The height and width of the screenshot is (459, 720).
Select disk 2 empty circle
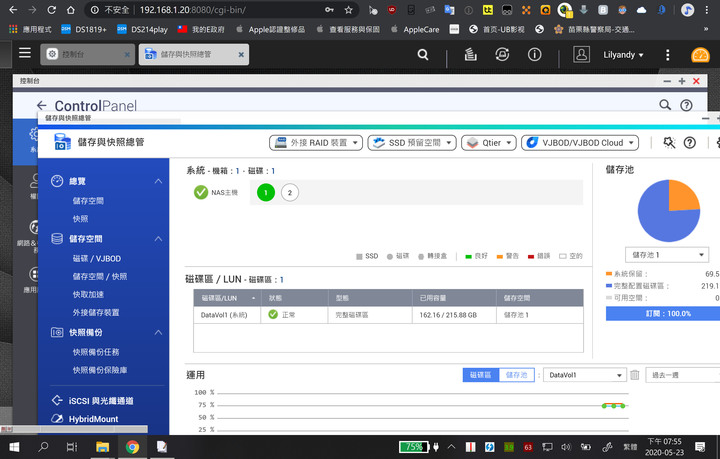click(x=290, y=192)
